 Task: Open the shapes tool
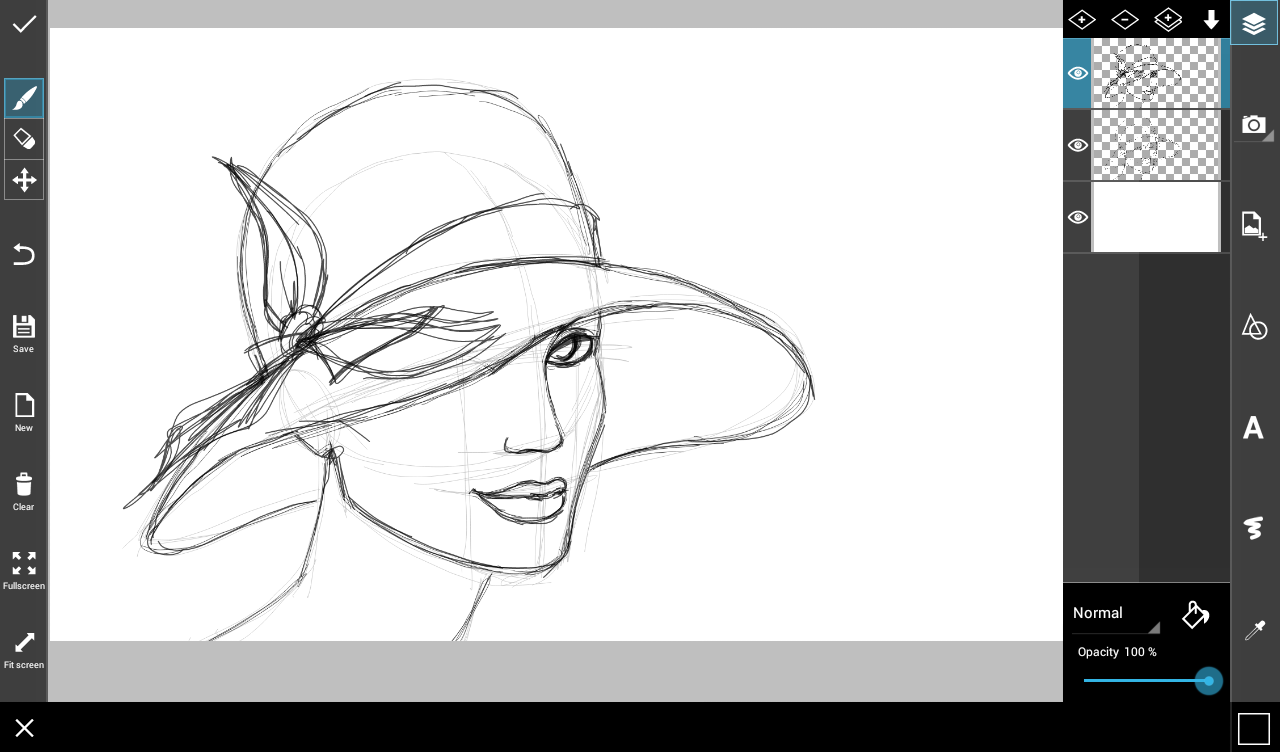(1254, 326)
